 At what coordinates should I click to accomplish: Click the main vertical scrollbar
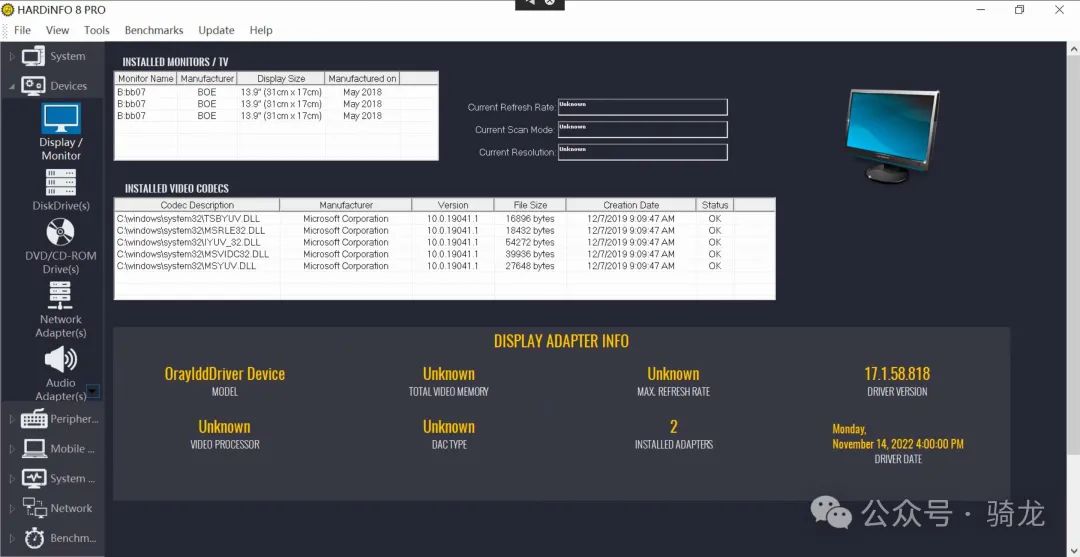1074,255
